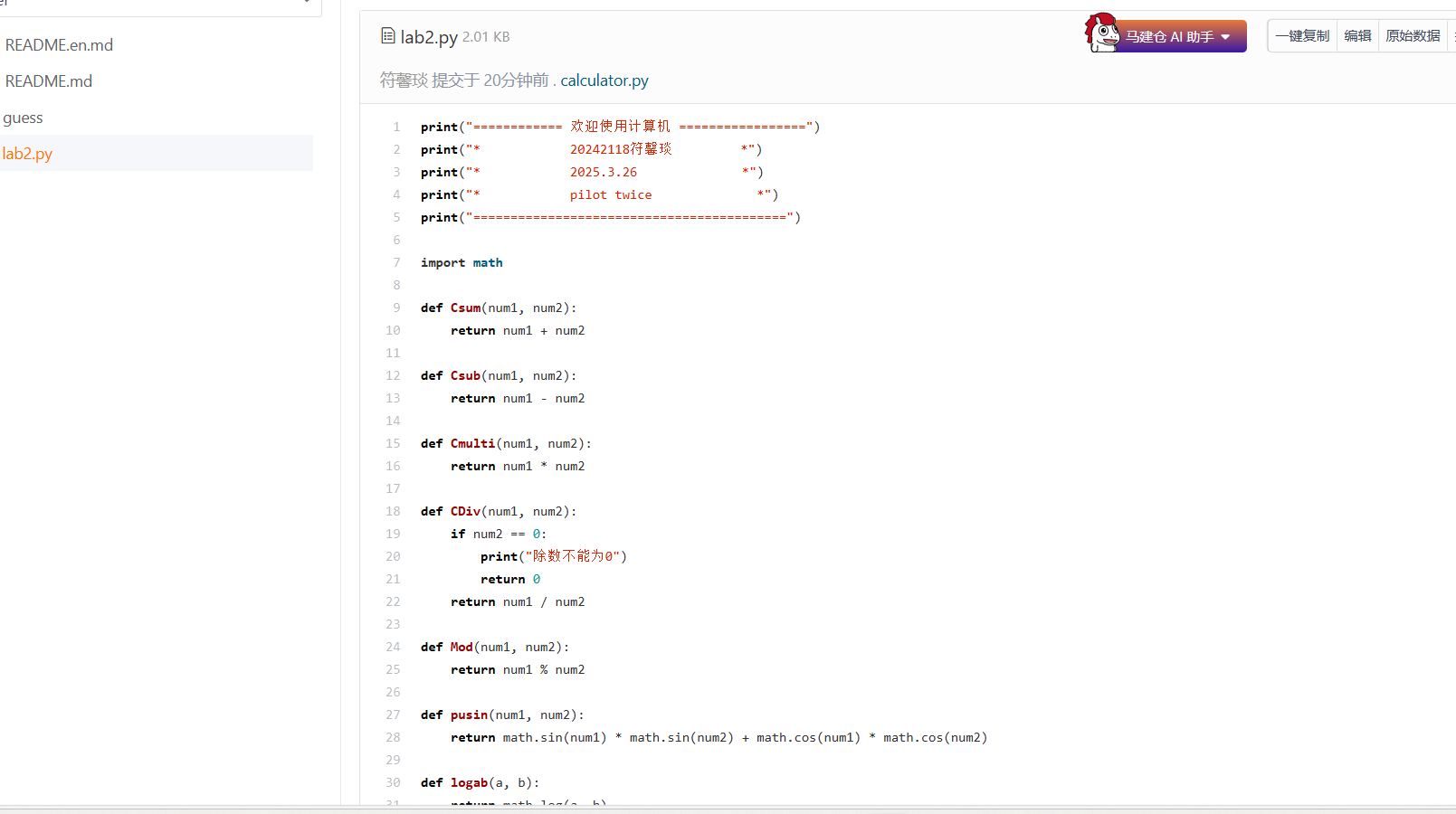
Task: Click the author name 符馨琰
Action: click(404, 80)
